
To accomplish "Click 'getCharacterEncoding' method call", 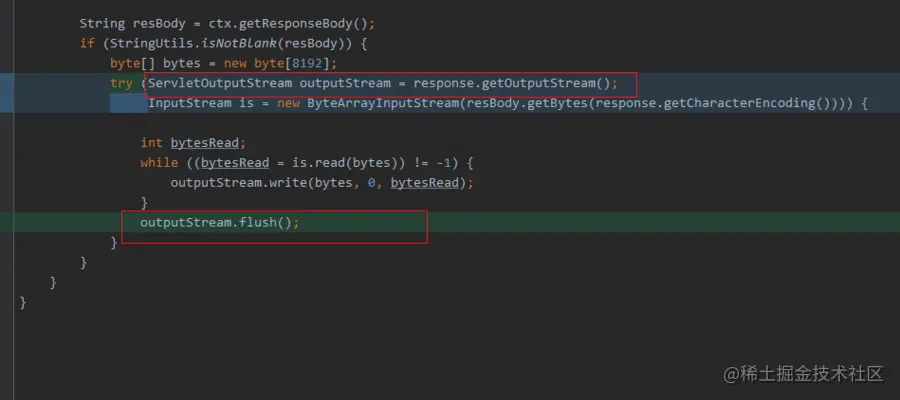I will pyautogui.click(x=739, y=103).
